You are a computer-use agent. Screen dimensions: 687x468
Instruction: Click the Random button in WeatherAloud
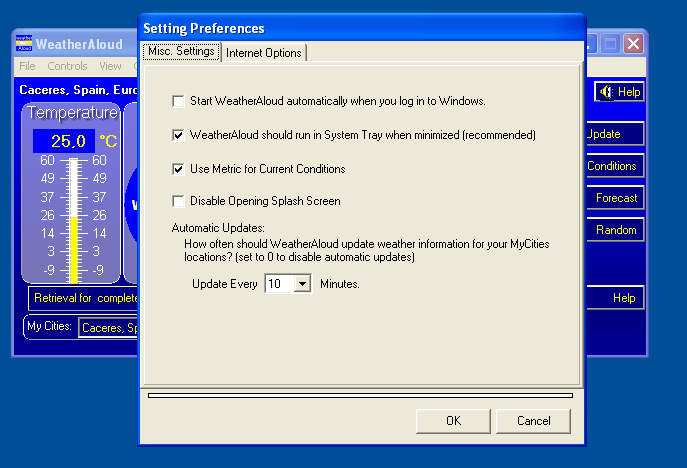[615, 230]
